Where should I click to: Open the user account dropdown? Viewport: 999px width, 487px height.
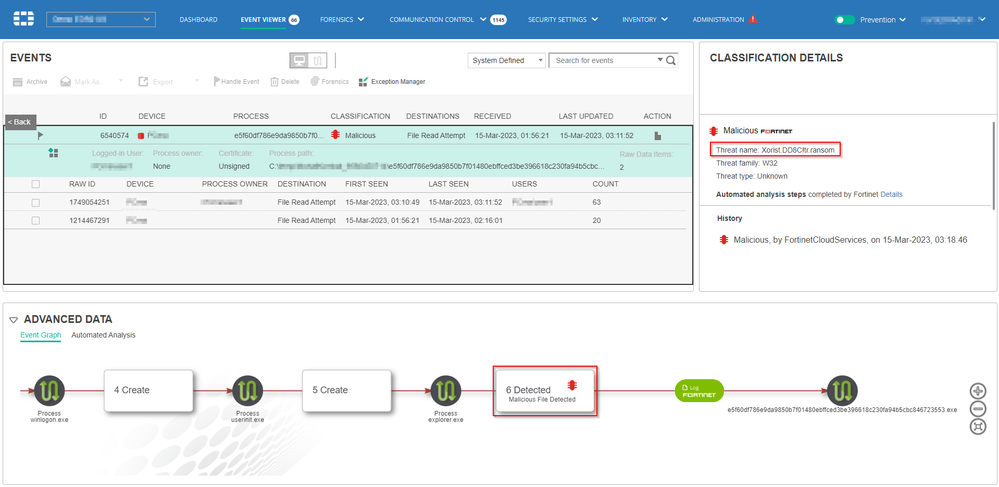coord(953,20)
